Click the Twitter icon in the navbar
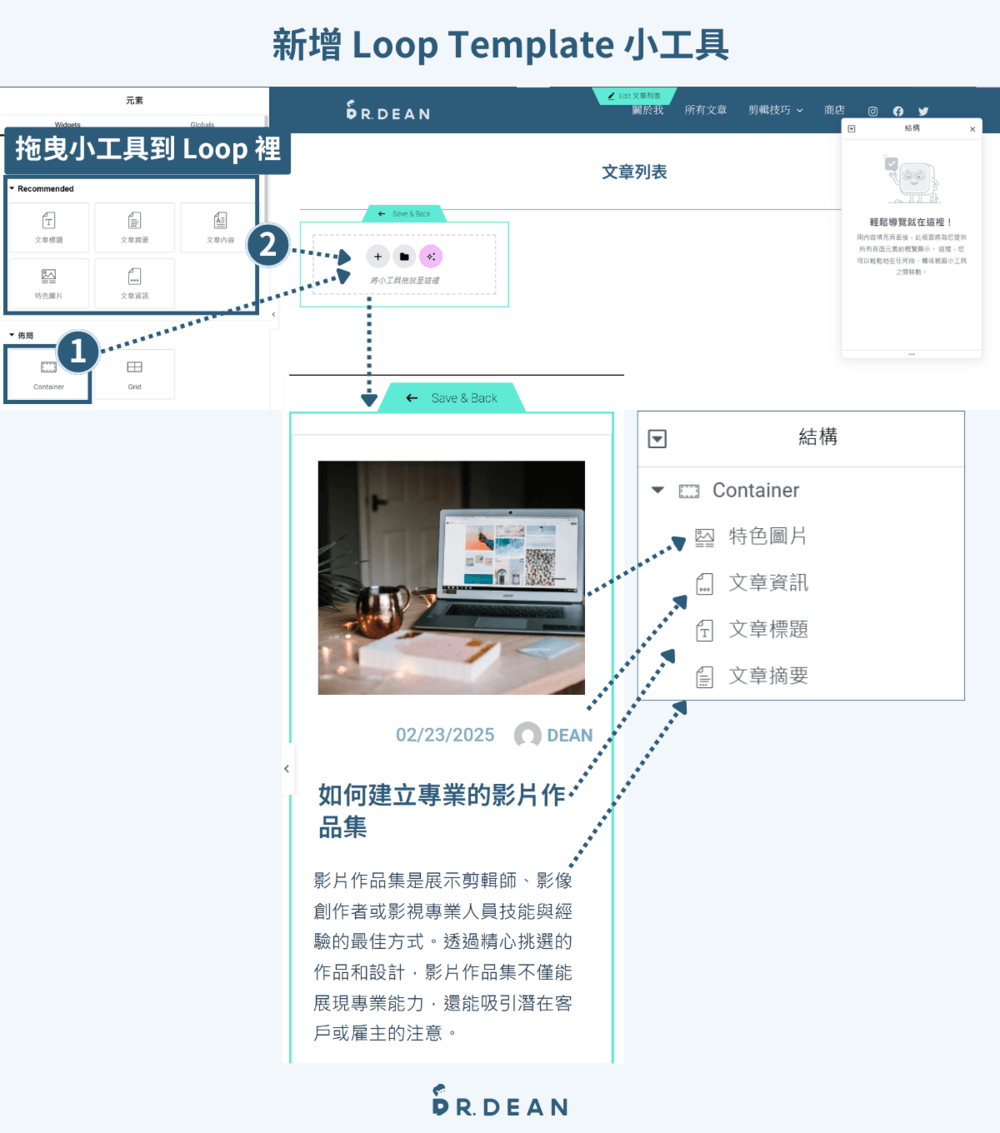The height and width of the screenshot is (1133, 1000). click(x=924, y=111)
